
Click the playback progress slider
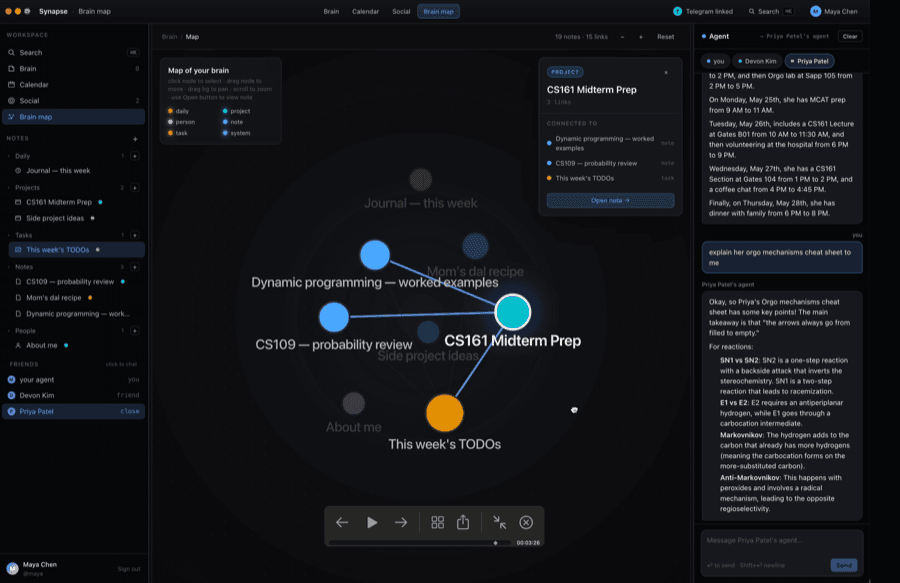420,543
